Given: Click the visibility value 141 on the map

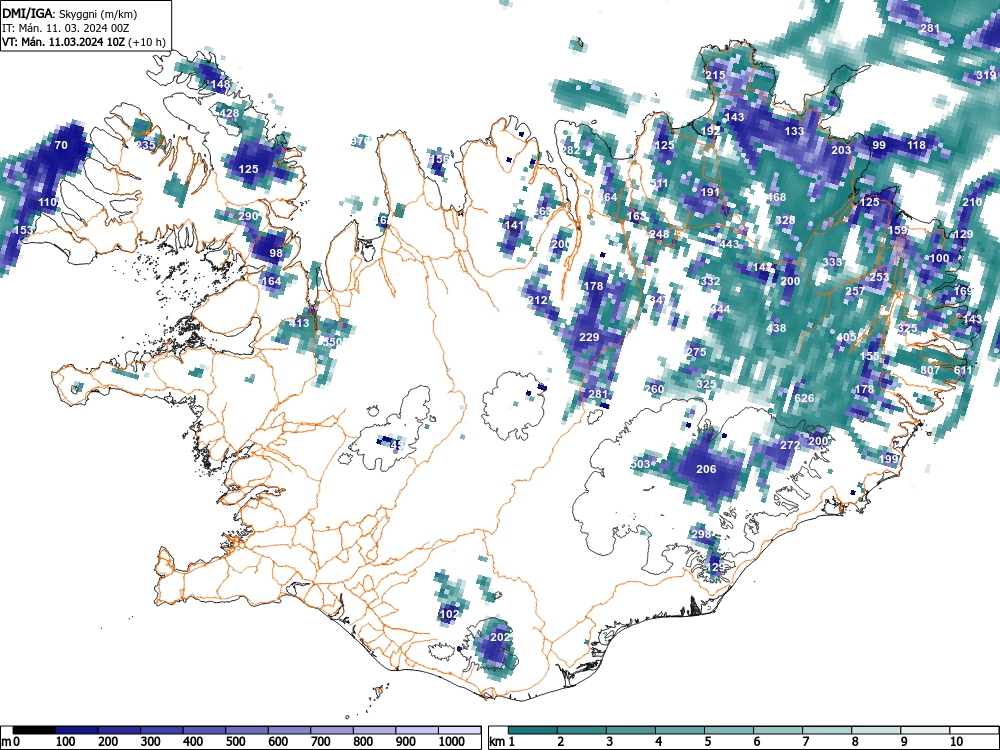Looking at the screenshot, I should coord(513,225).
